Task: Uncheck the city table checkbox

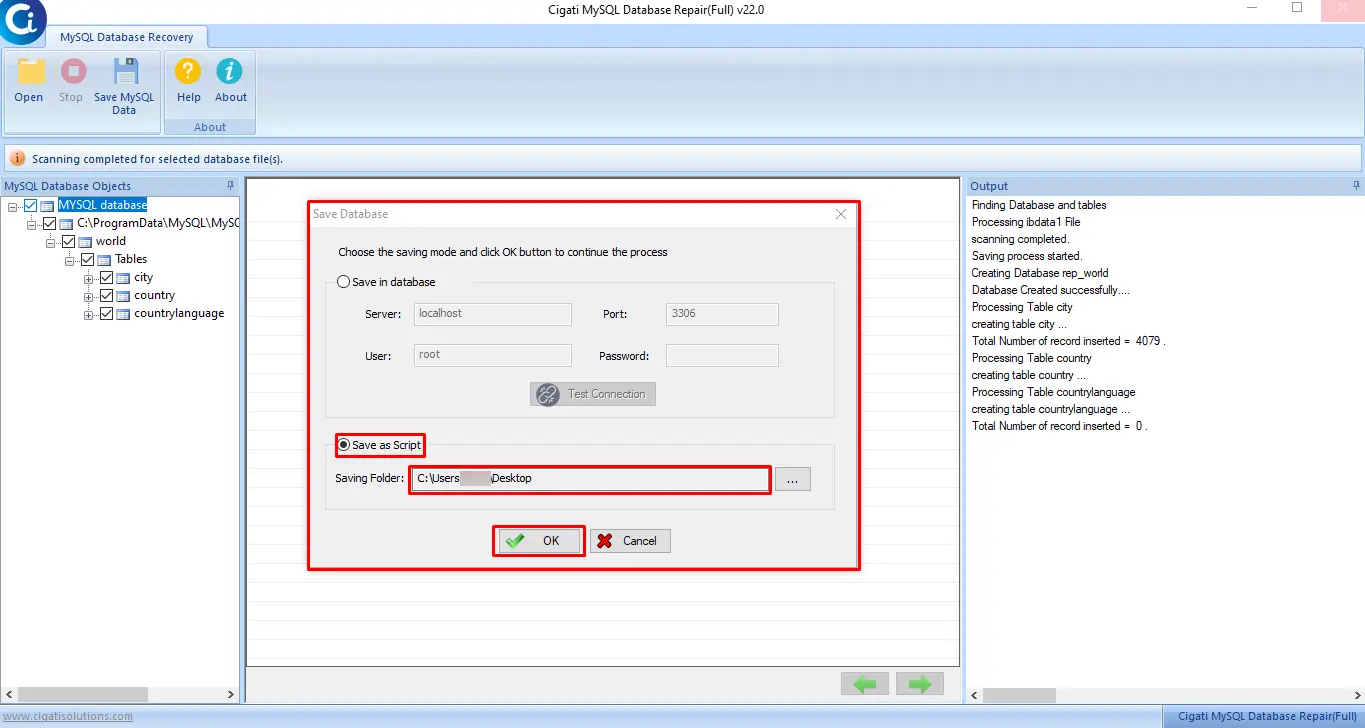Action: coord(106,278)
